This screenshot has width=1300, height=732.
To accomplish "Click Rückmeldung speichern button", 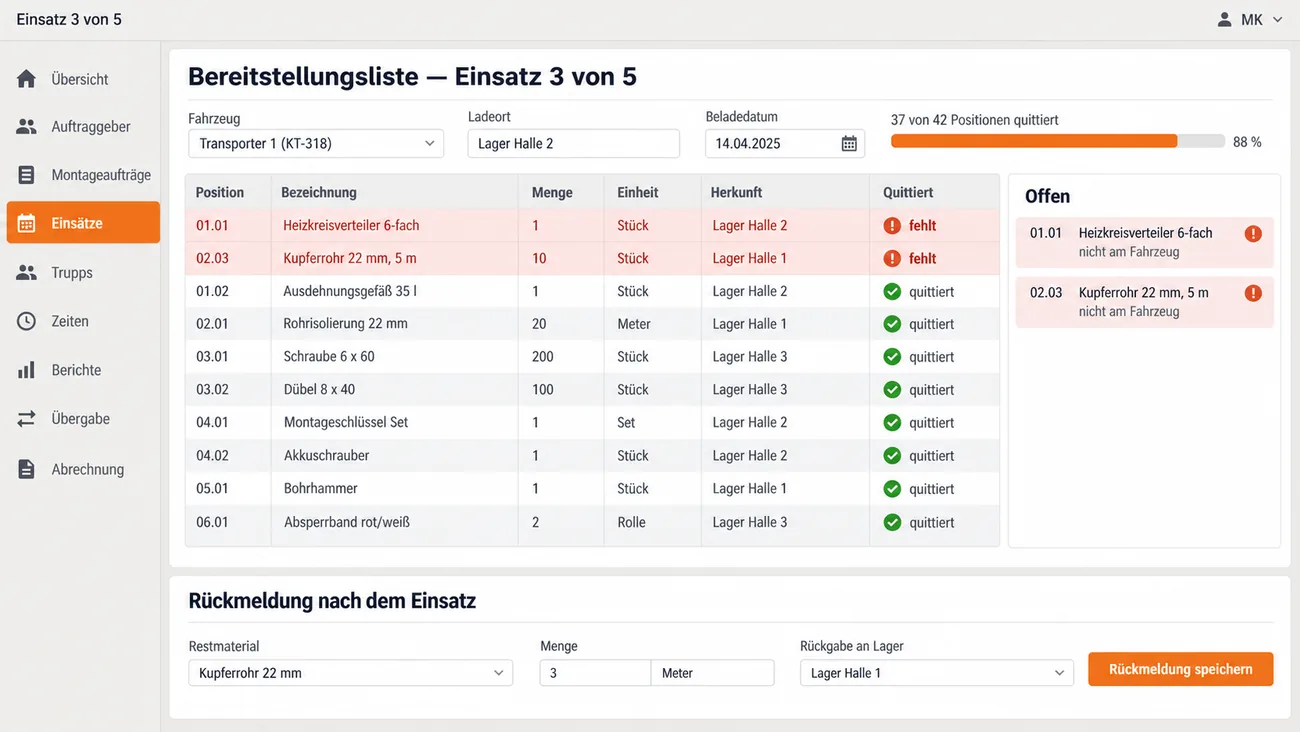I will pyautogui.click(x=1181, y=669).
